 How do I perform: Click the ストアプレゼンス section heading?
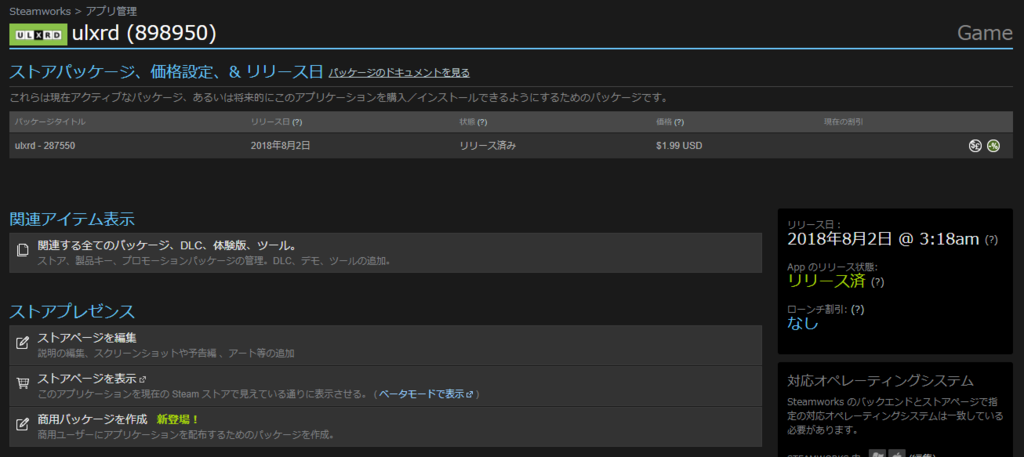click(72, 311)
